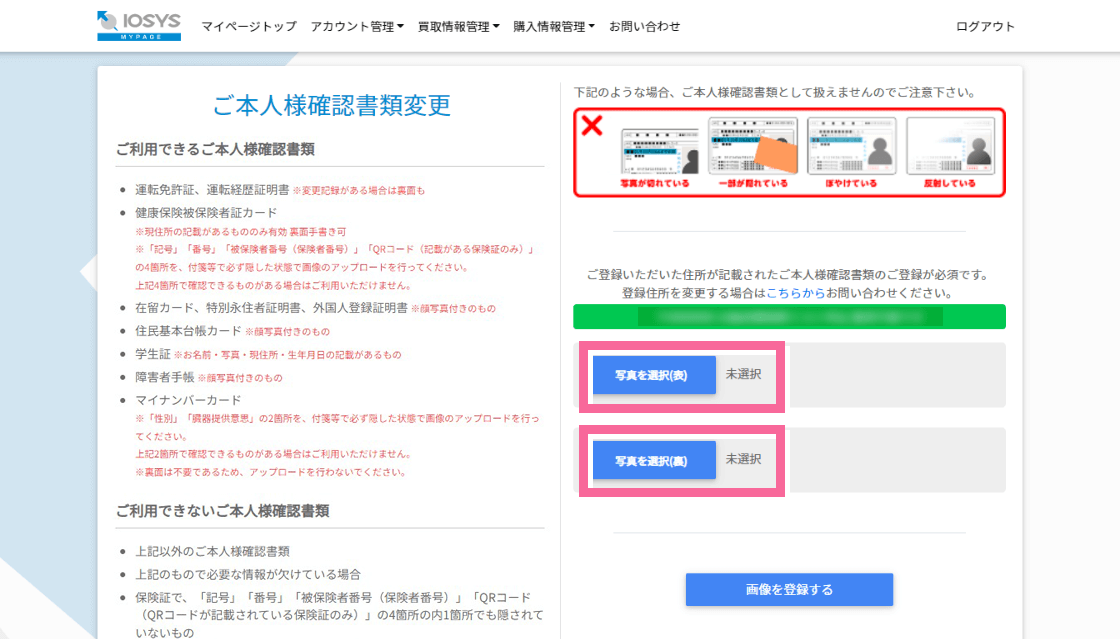Click the green registered address bar
1120x639 pixels.
(x=789, y=317)
